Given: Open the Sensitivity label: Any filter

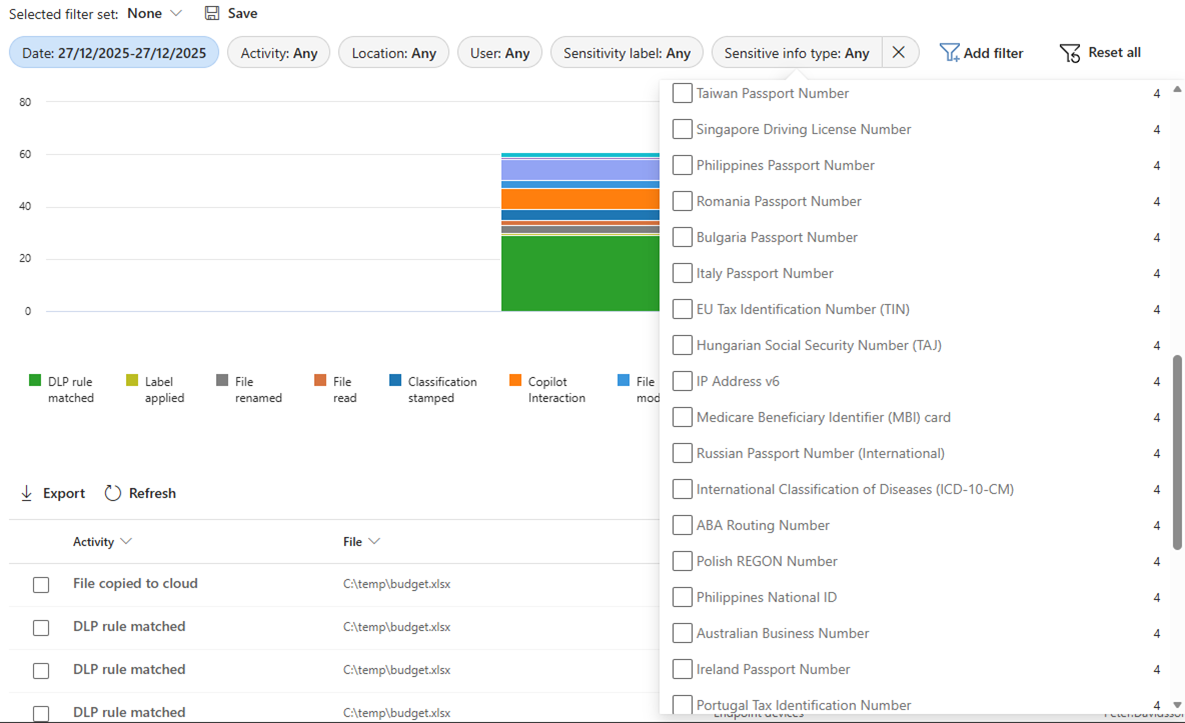Looking at the screenshot, I should click(626, 53).
